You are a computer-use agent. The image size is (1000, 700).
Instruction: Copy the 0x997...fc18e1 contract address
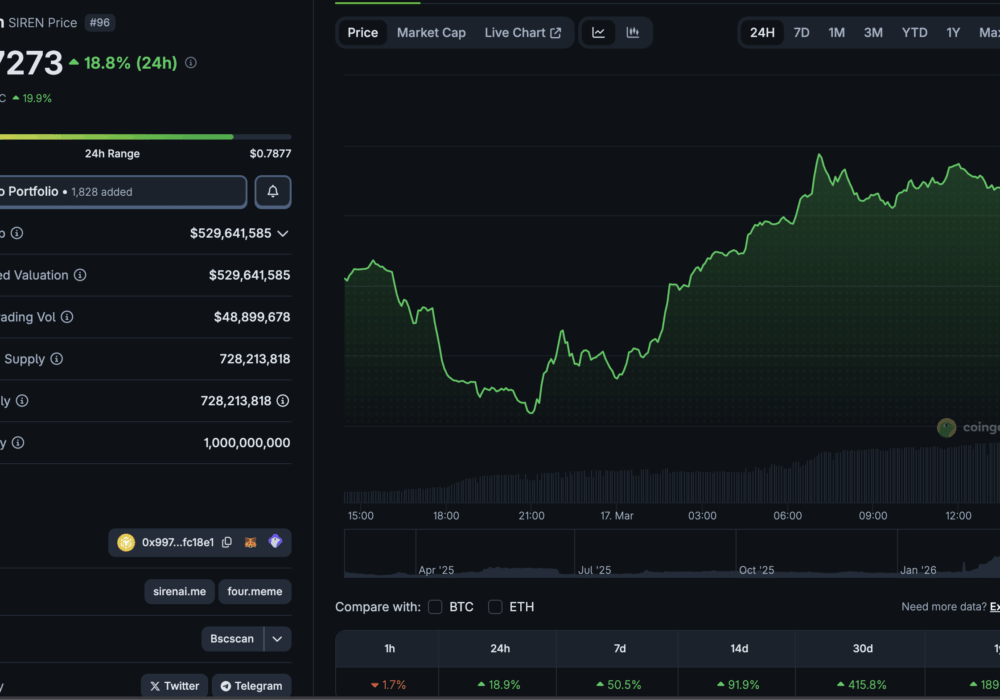[227, 542]
